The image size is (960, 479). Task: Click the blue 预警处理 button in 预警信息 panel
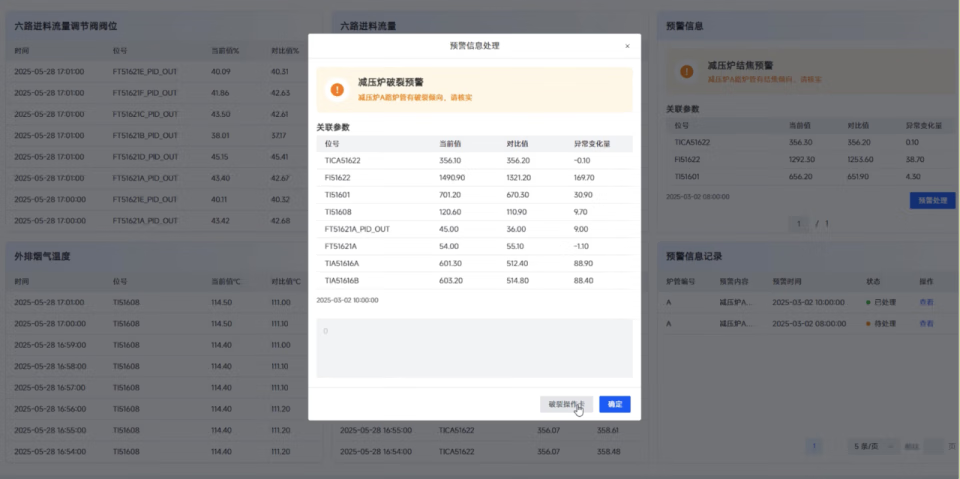tap(932, 200)
